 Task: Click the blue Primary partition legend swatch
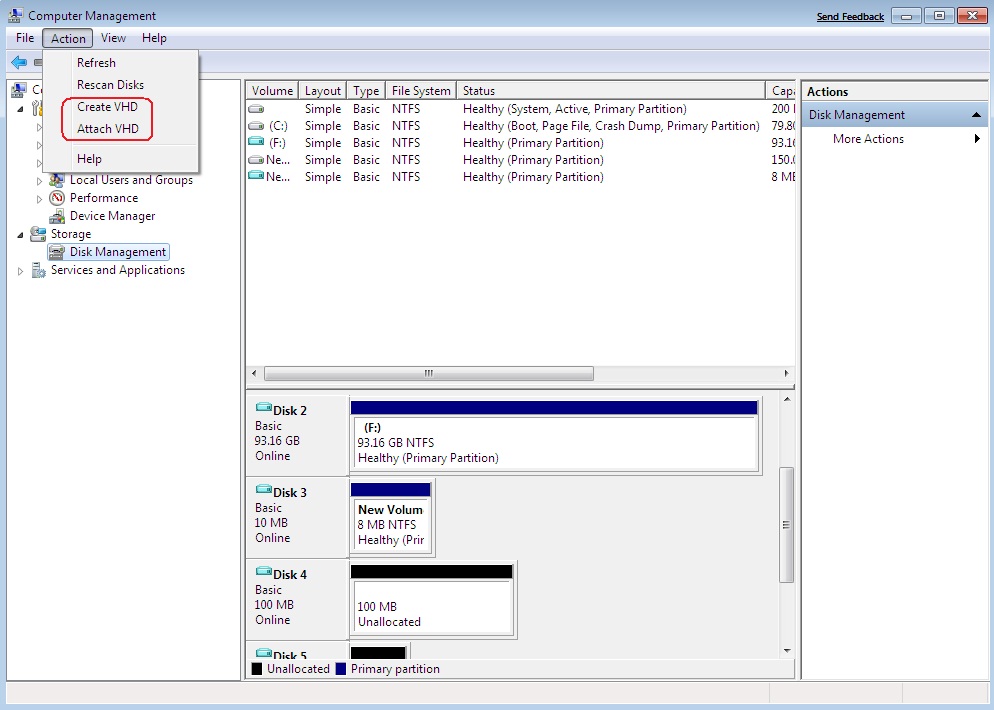point(340,669)
